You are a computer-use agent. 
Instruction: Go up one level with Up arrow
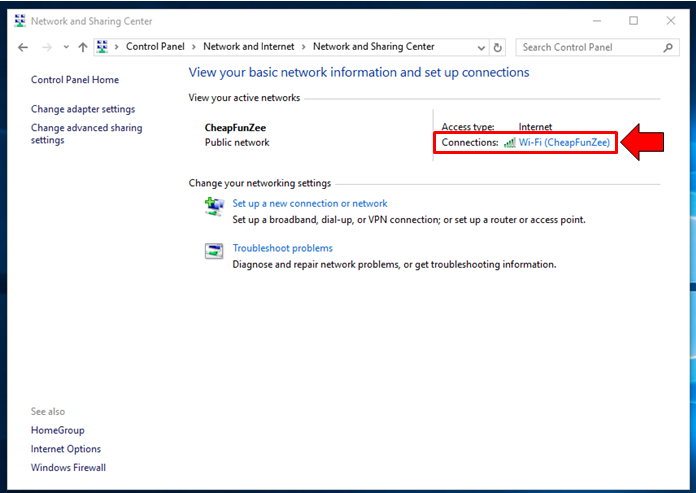(x=83, y=47)
